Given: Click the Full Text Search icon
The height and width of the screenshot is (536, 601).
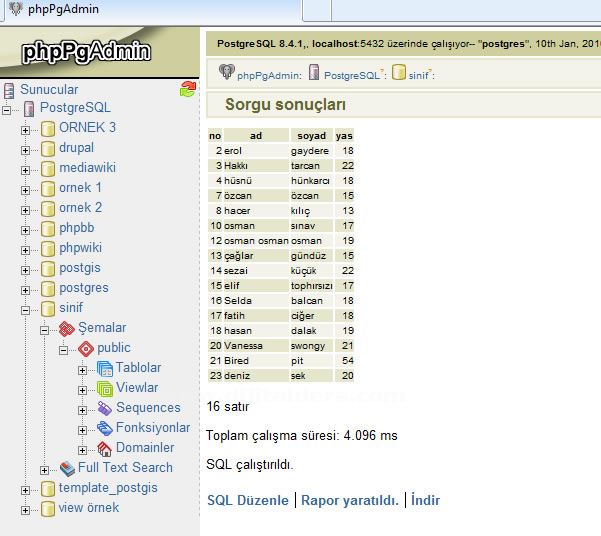Looking at the screenshot, I should pyautogui.click(x=67, y=469).
